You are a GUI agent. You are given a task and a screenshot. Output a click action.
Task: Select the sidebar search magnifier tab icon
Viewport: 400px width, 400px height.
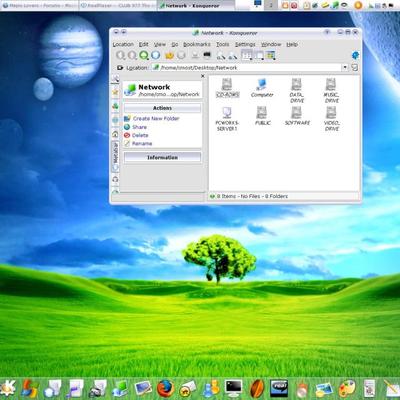[x=115, y=79]
